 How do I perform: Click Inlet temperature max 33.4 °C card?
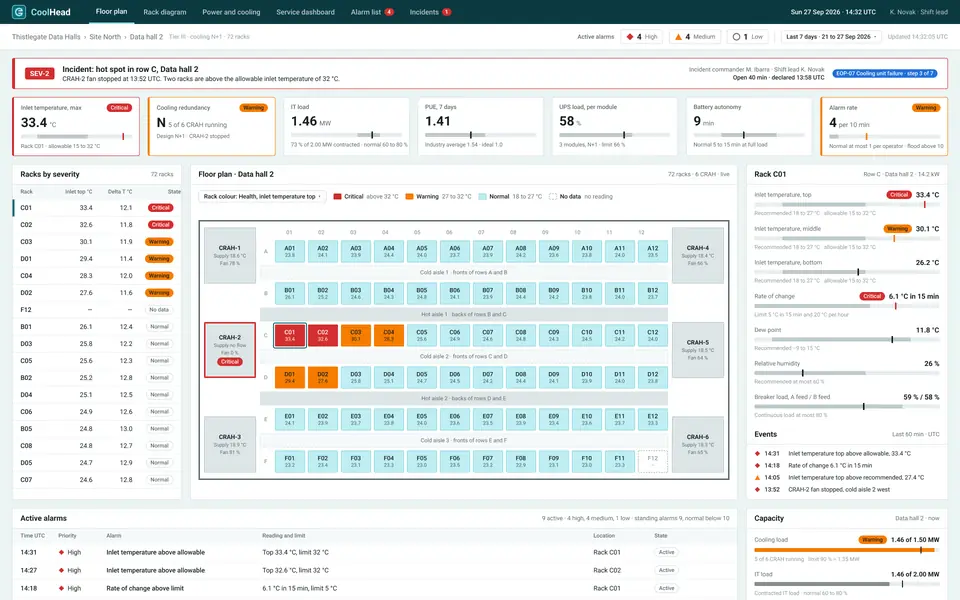coord(76,126)
